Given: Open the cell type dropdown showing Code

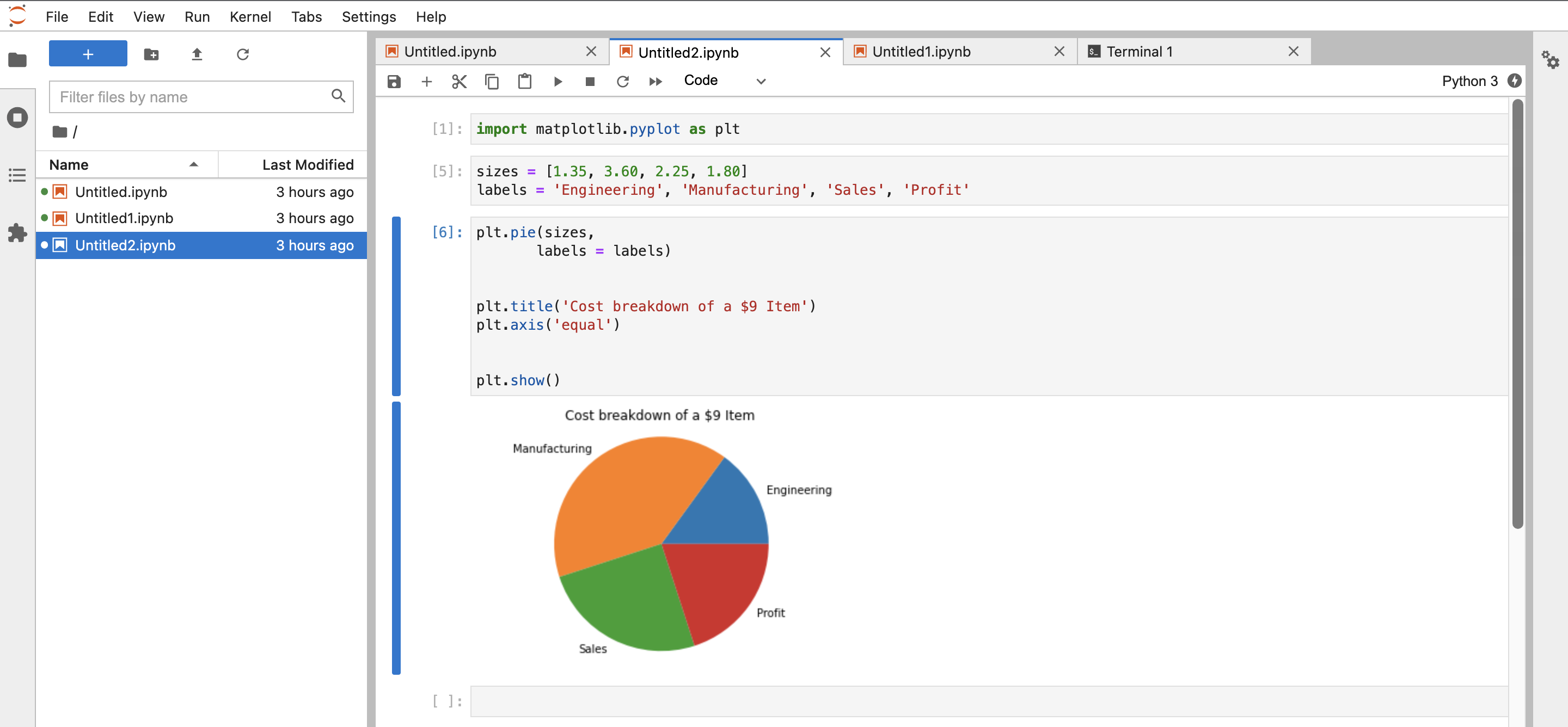Looking at the screenshot, I should (x=725, y=81).
